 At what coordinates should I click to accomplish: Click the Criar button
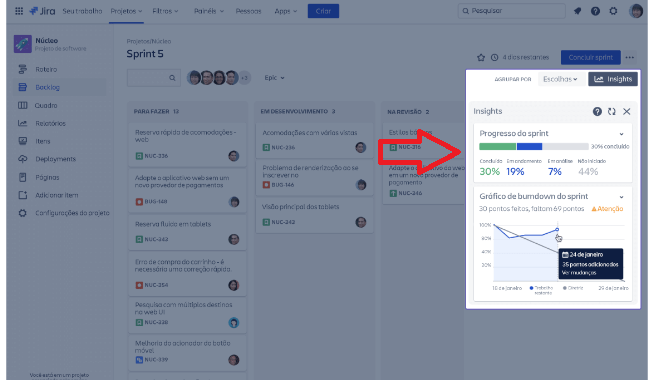coord(323,11)
